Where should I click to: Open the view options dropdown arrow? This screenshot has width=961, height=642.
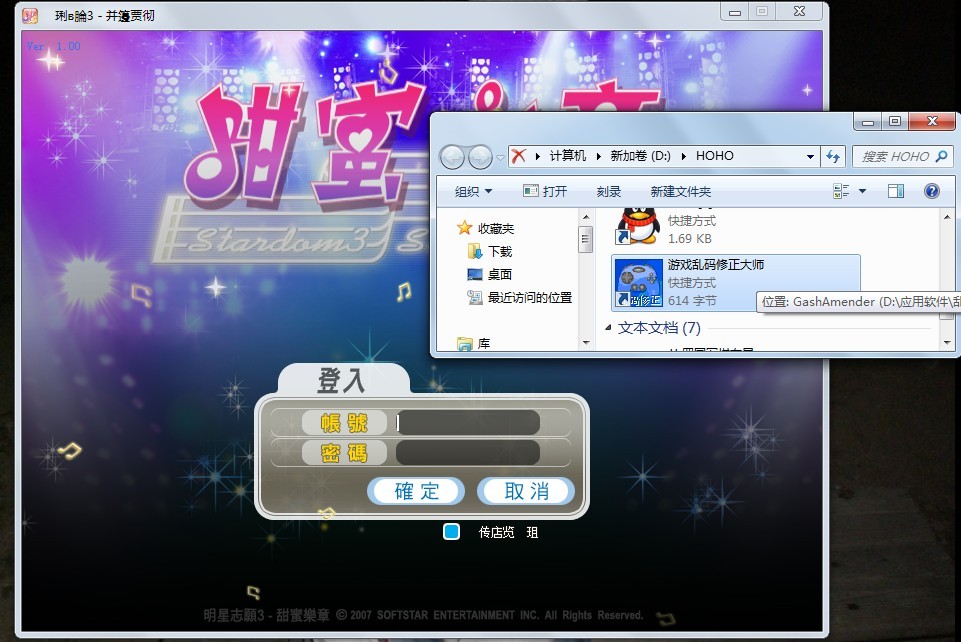pos(862,191)
